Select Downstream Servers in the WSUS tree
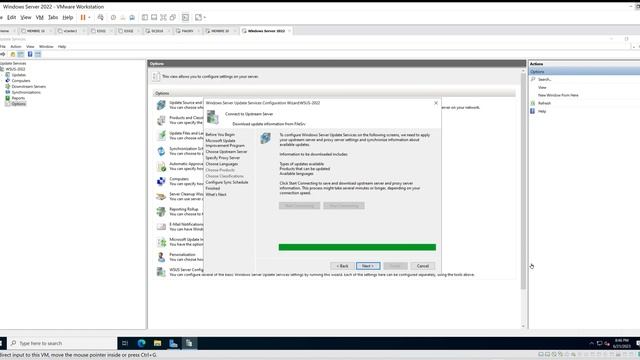This screenshot has width=640, height=360. point(29,87)
